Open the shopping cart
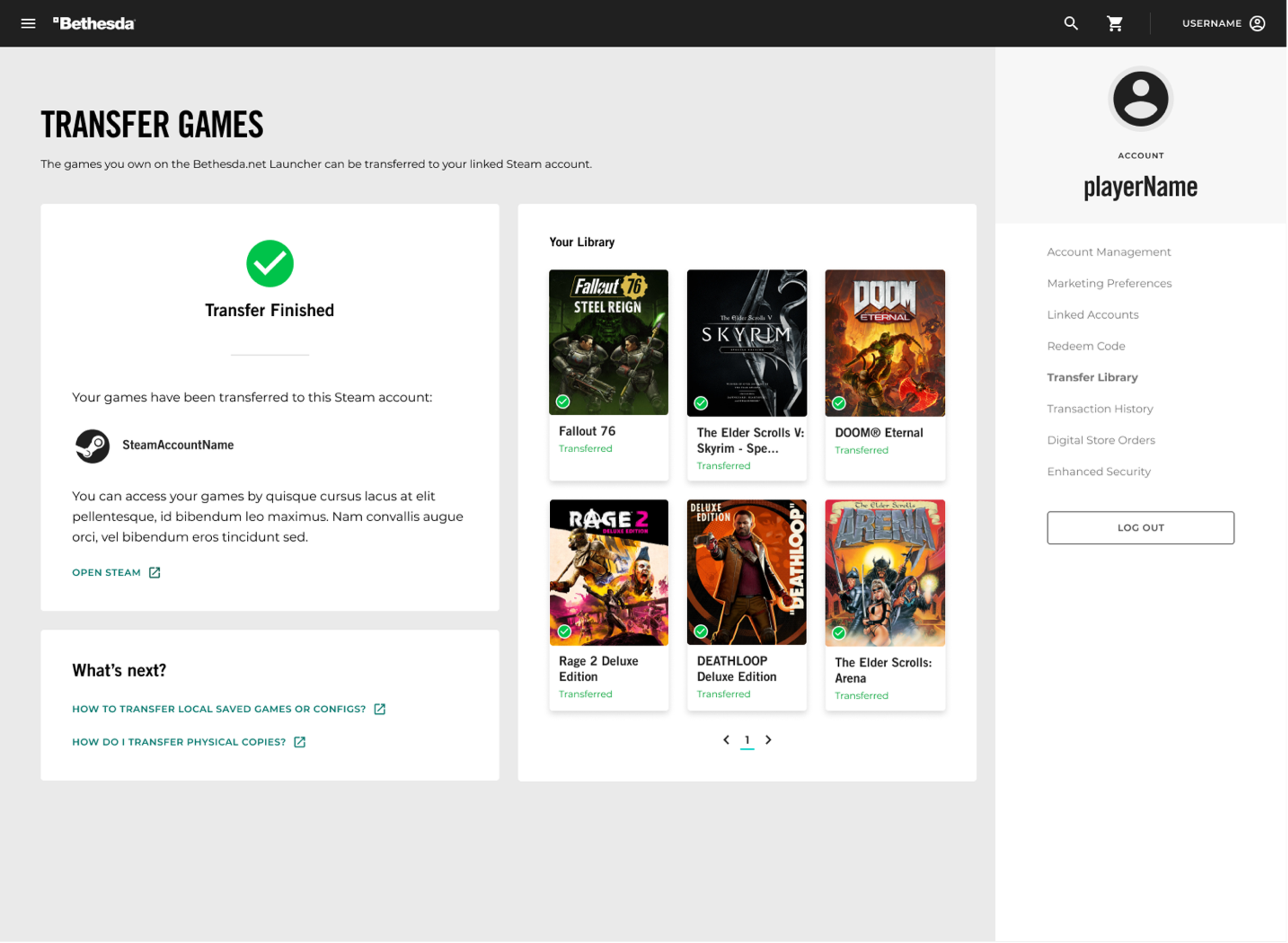This screenshot has height=943, width=1288. [1115, 23]
